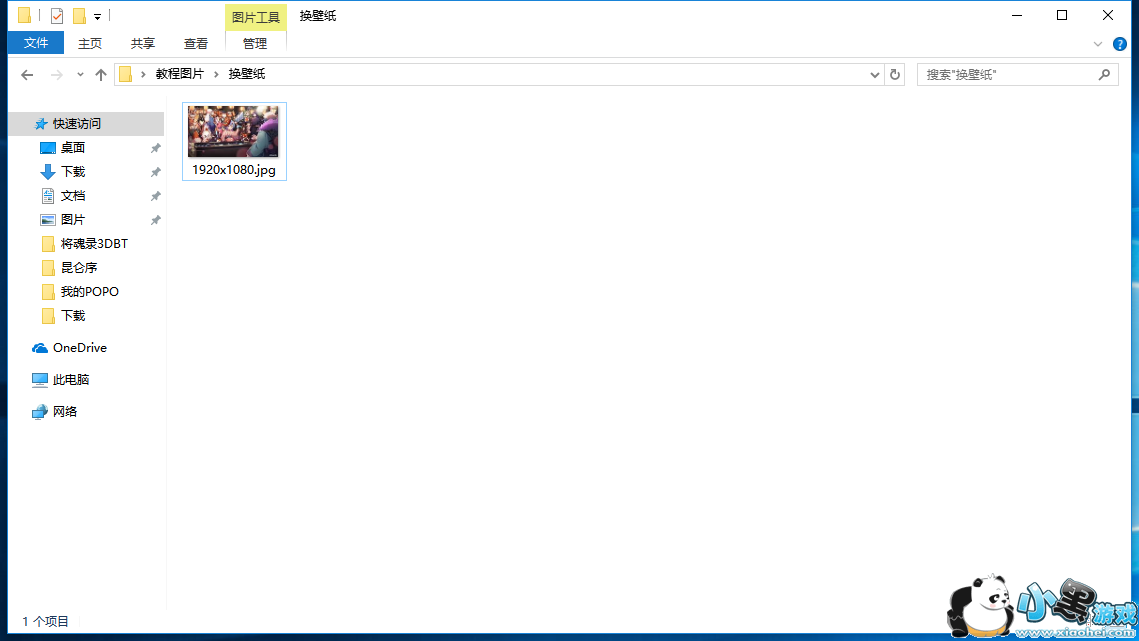Minimize the 换壁纸 window
1139x641 pixels.
click(x=1017, y=15)
